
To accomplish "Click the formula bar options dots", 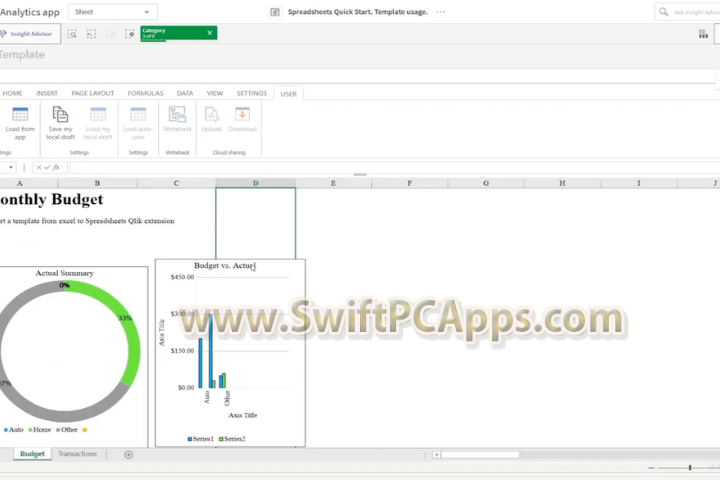I will (x=24, y=168).
